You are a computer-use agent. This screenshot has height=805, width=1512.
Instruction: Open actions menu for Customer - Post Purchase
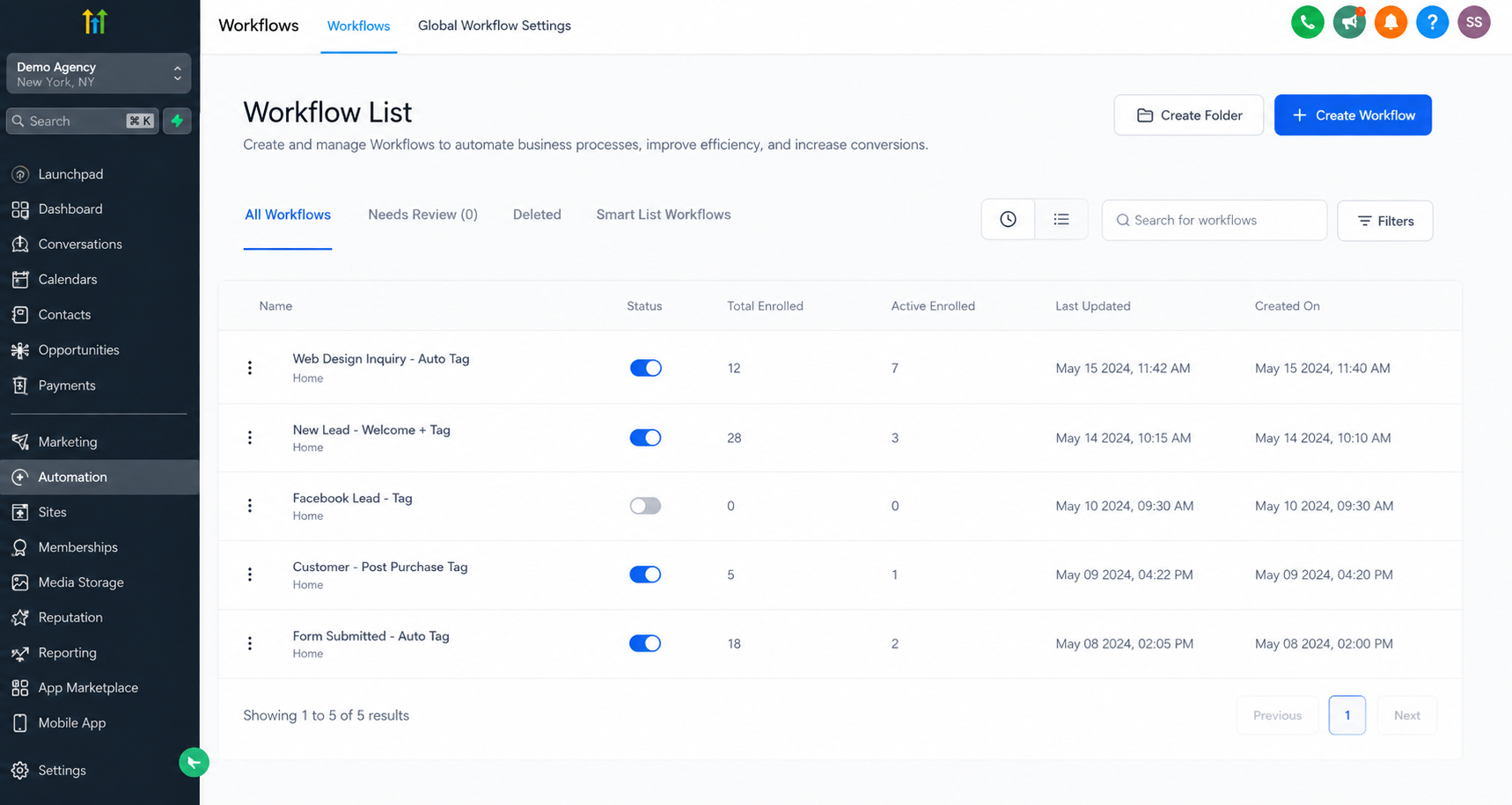(x=250, y=574)
